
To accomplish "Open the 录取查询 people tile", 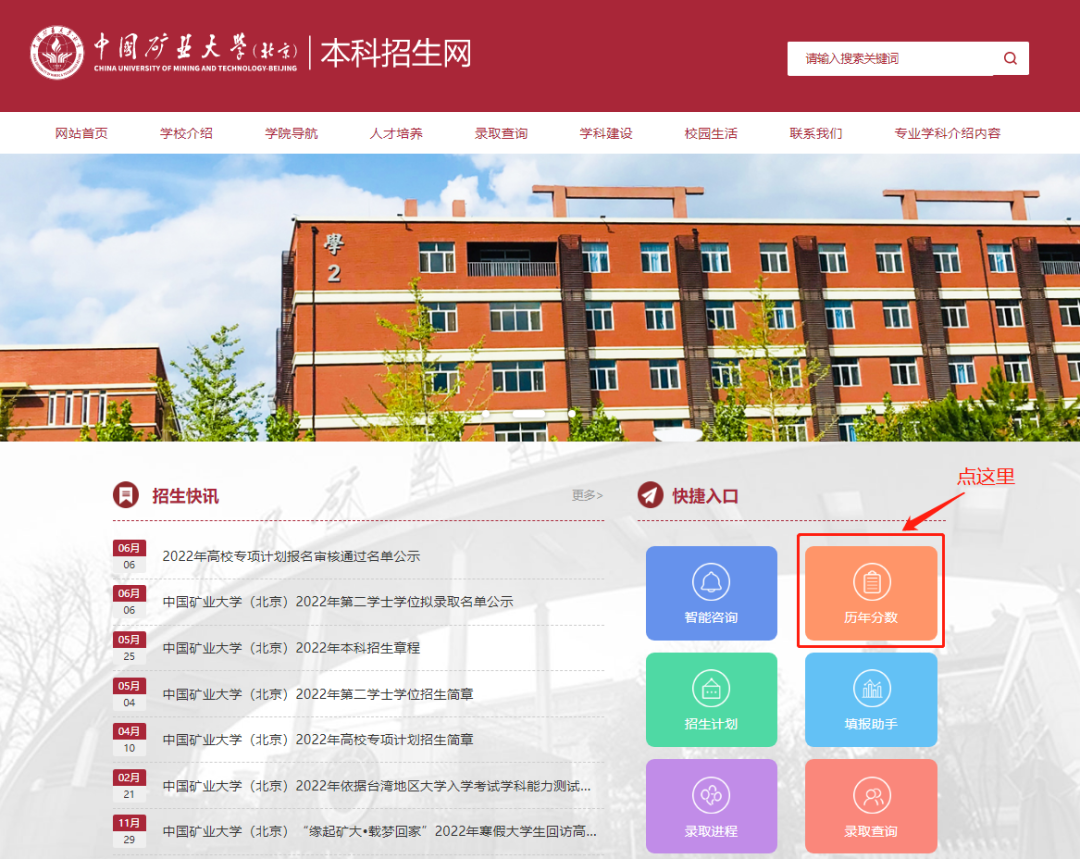I will click(x=870, y=805).
